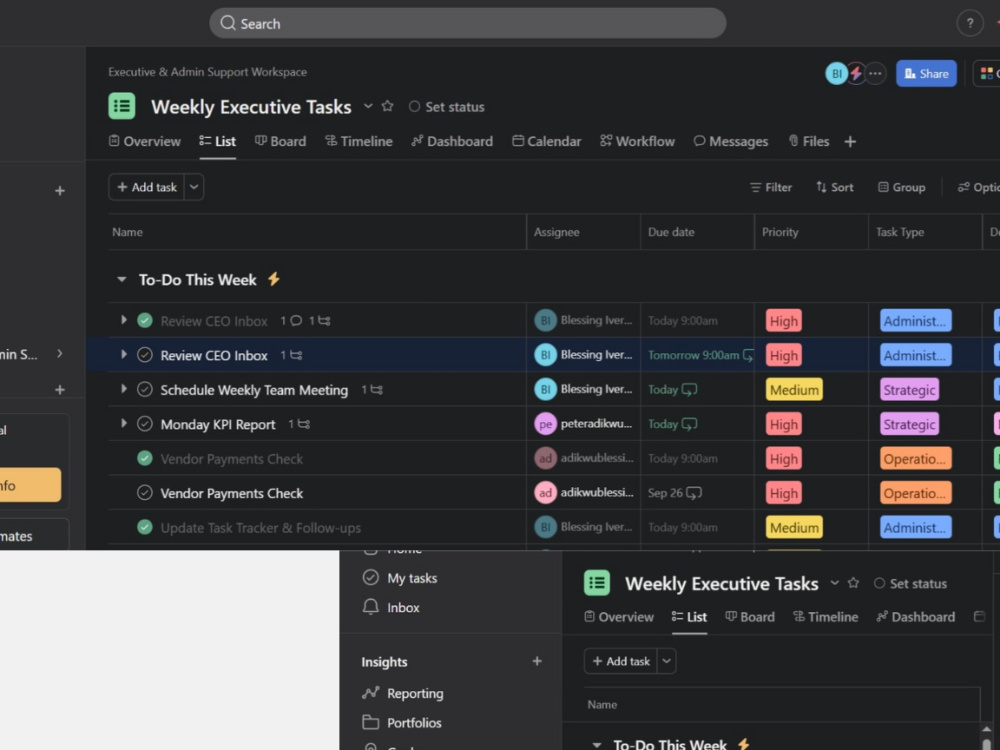This screenshot has width=1000, height=750.
Task: Expand Monday KPI Report subtasks
Action: 124,423
